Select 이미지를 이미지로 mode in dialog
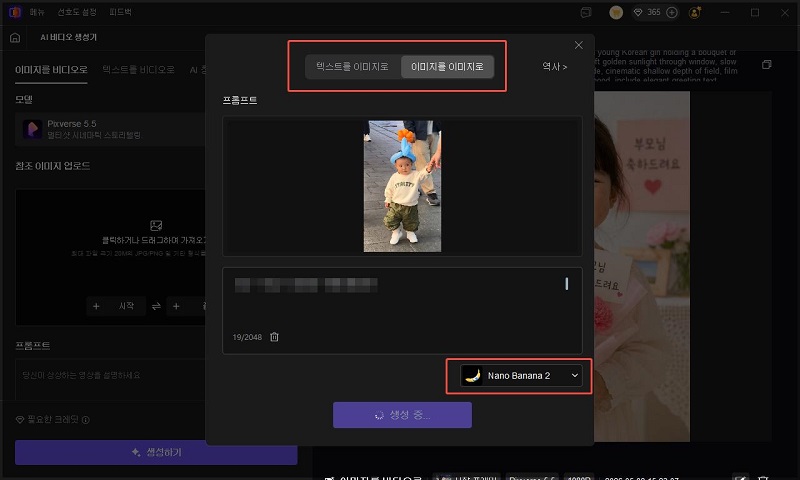The image size is (800, 480). pos(447,67)
